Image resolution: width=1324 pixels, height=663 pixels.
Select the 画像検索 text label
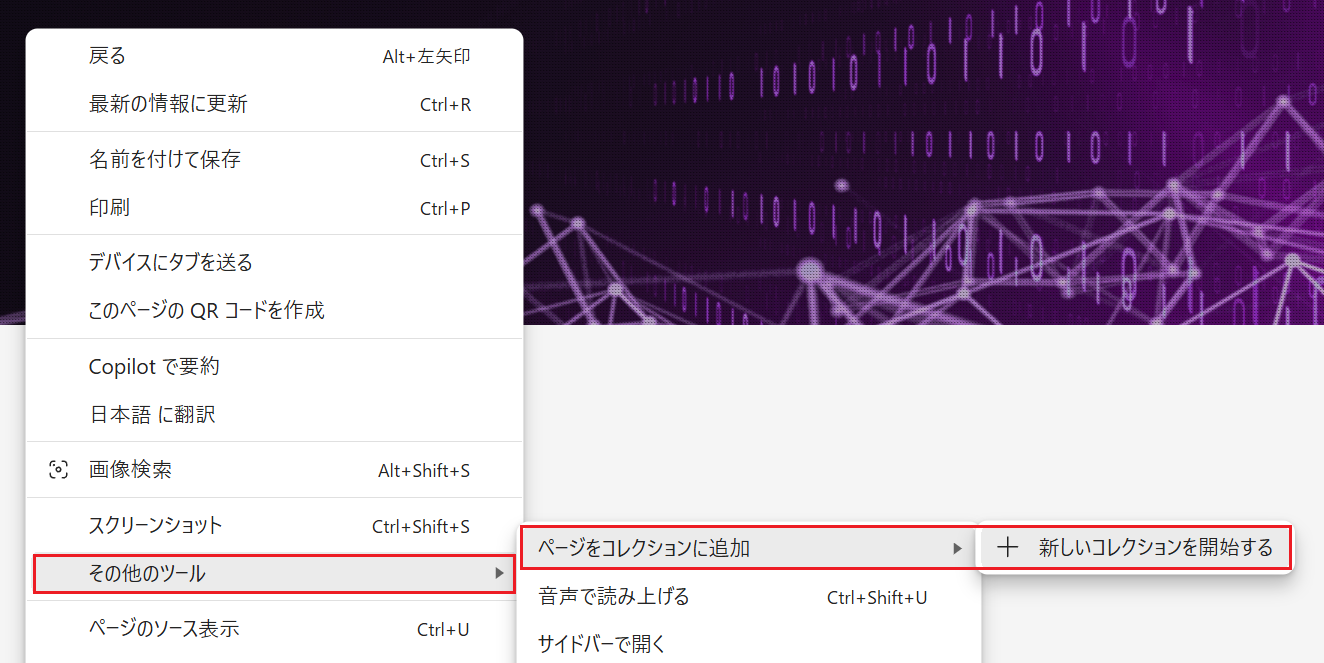(x=131, y=470)
